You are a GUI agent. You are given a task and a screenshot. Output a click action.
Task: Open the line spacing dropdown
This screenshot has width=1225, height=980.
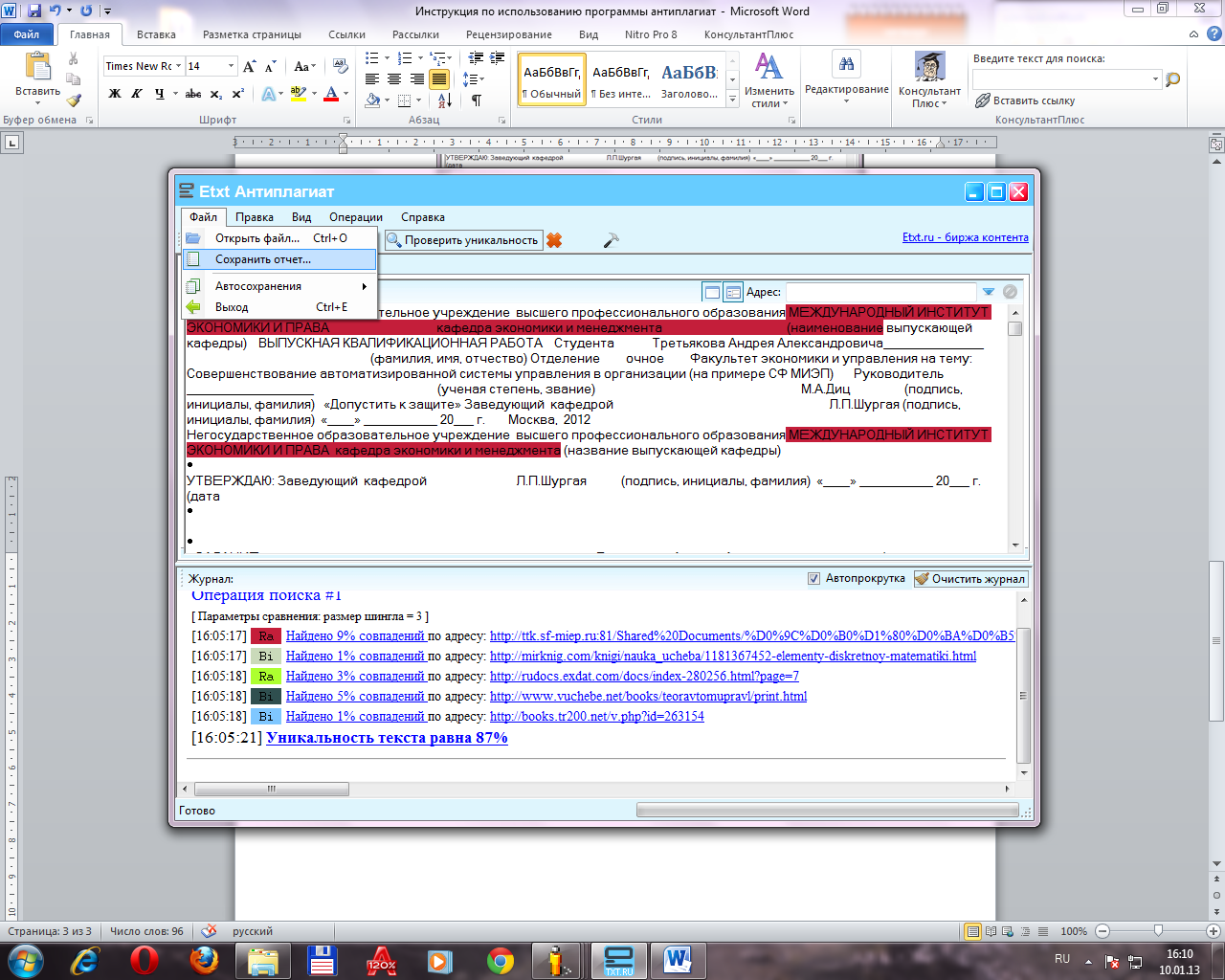tap(473, 79)
